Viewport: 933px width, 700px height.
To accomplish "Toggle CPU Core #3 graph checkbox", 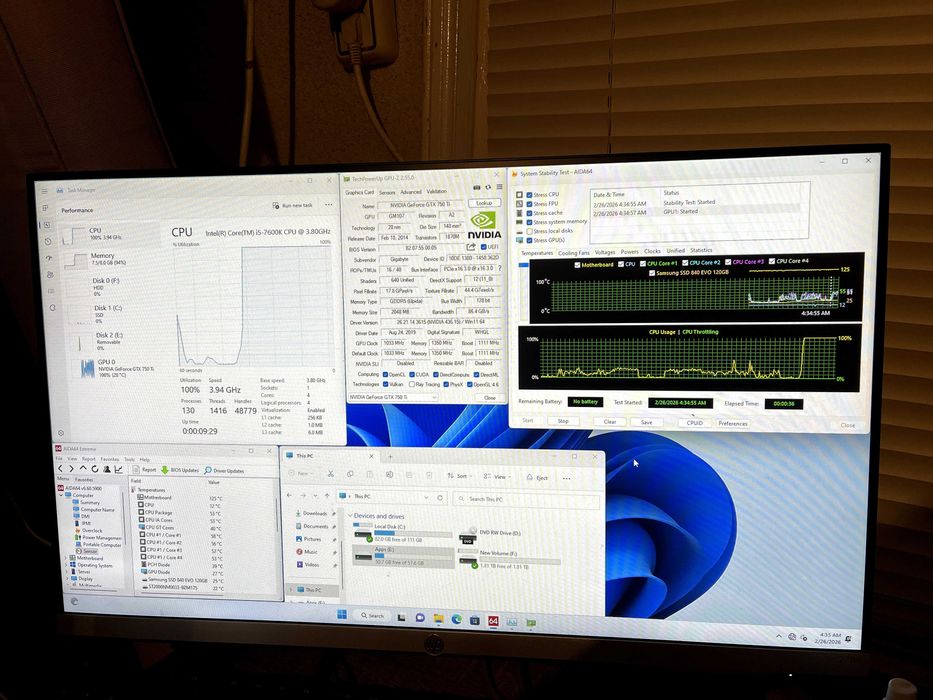I will pos(728,262).
